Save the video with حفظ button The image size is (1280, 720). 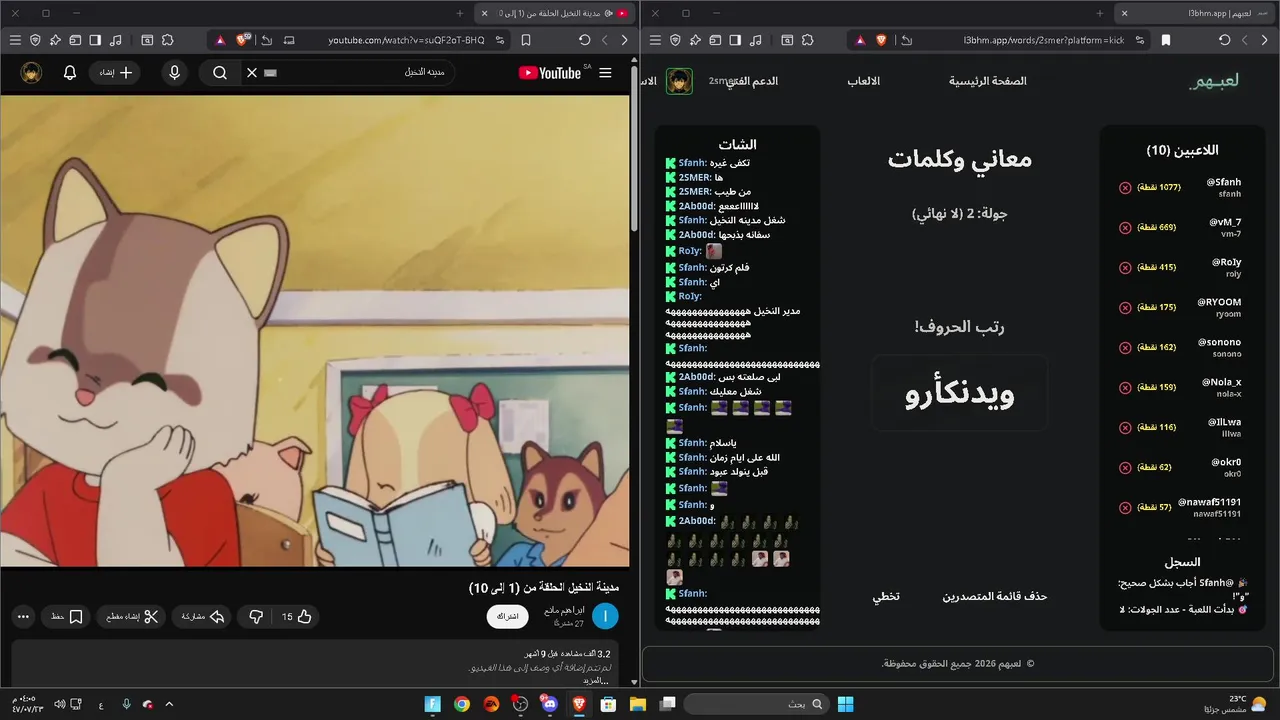click(x=67, y=617)
